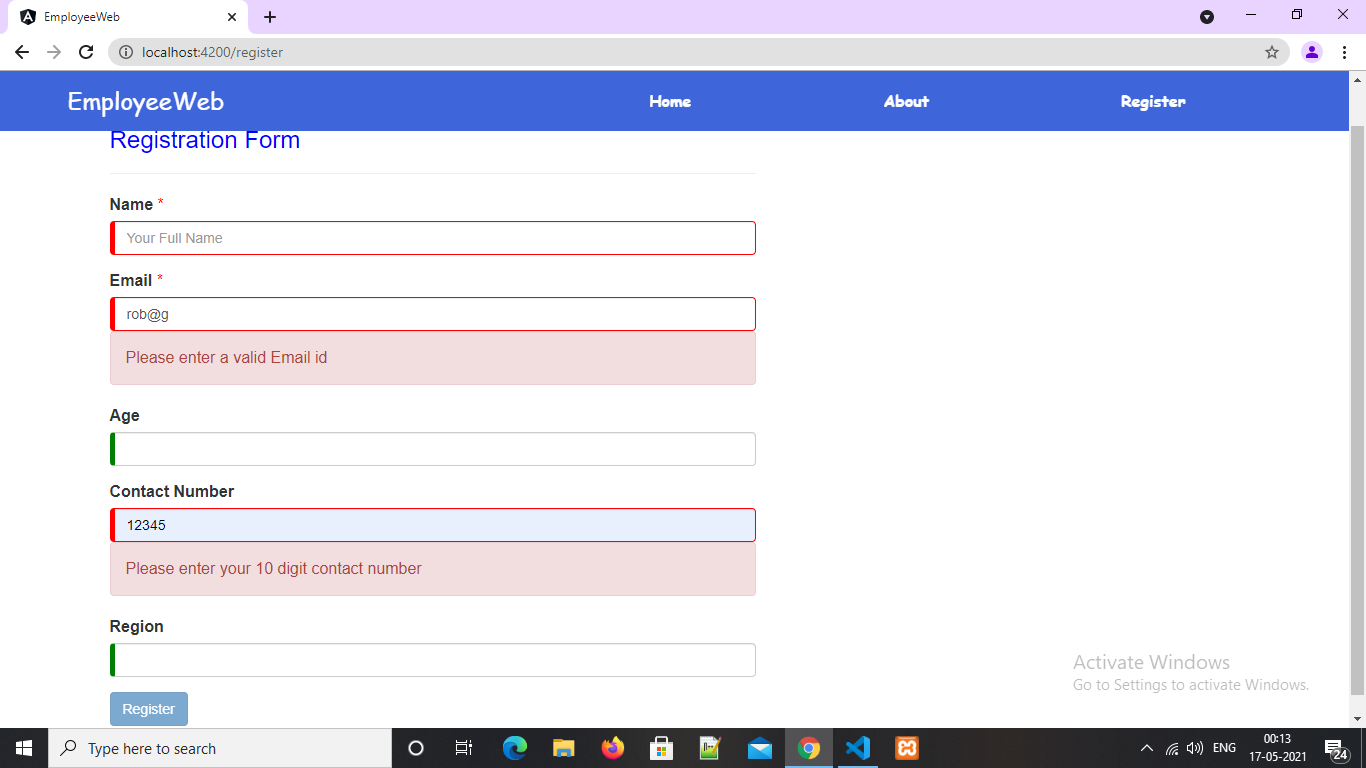The image size is (1366, 768).
Task: Open Mail app from taskbar
Action: 760,748
